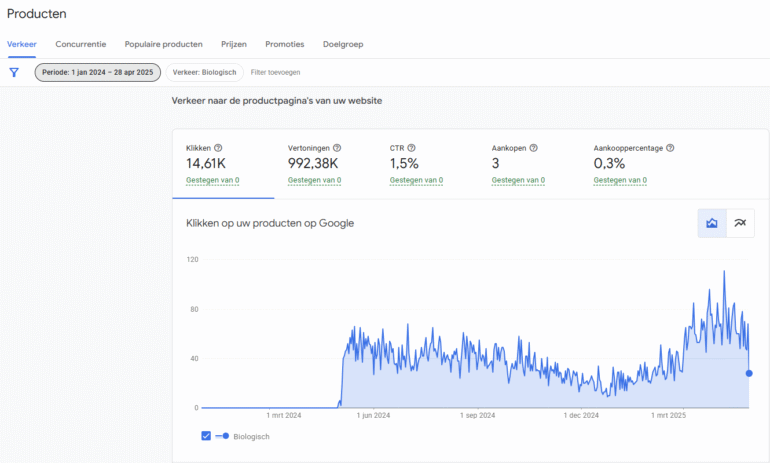Click Gestegen van 0 under CTR

coord(416,180)
